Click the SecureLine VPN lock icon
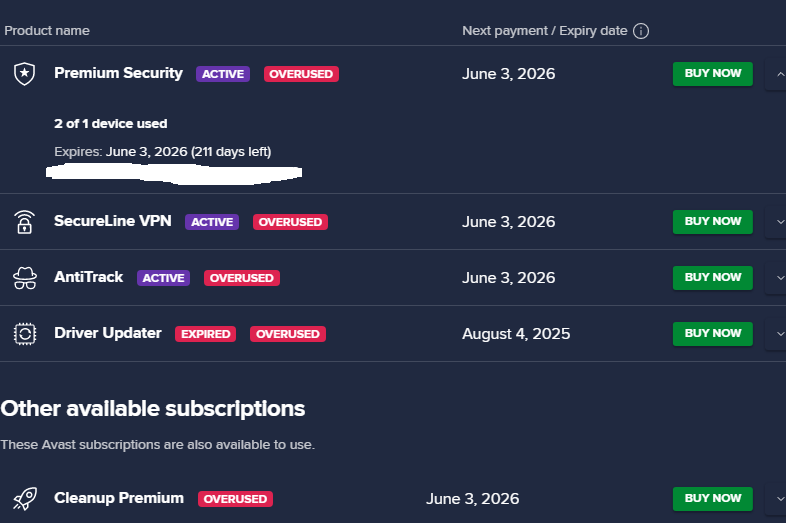This screenshot has height=523, width=786. coord(24,222)
